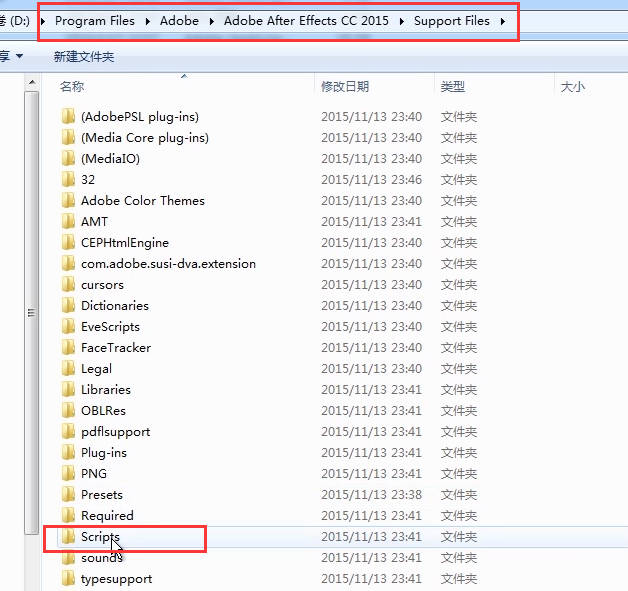The height and width of the screenshot is (591, 628).
Task: Select the FaceTracker folder name
Action: click(116, 348)
